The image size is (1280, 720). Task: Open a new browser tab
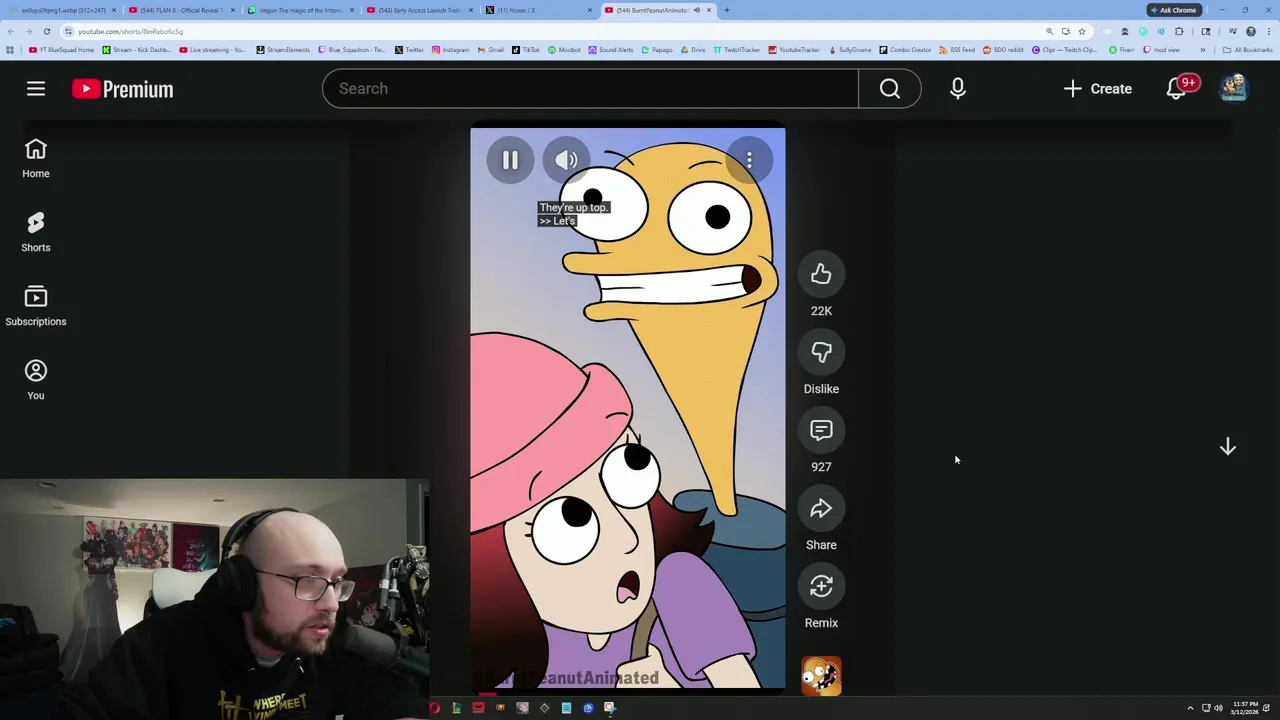727,10
